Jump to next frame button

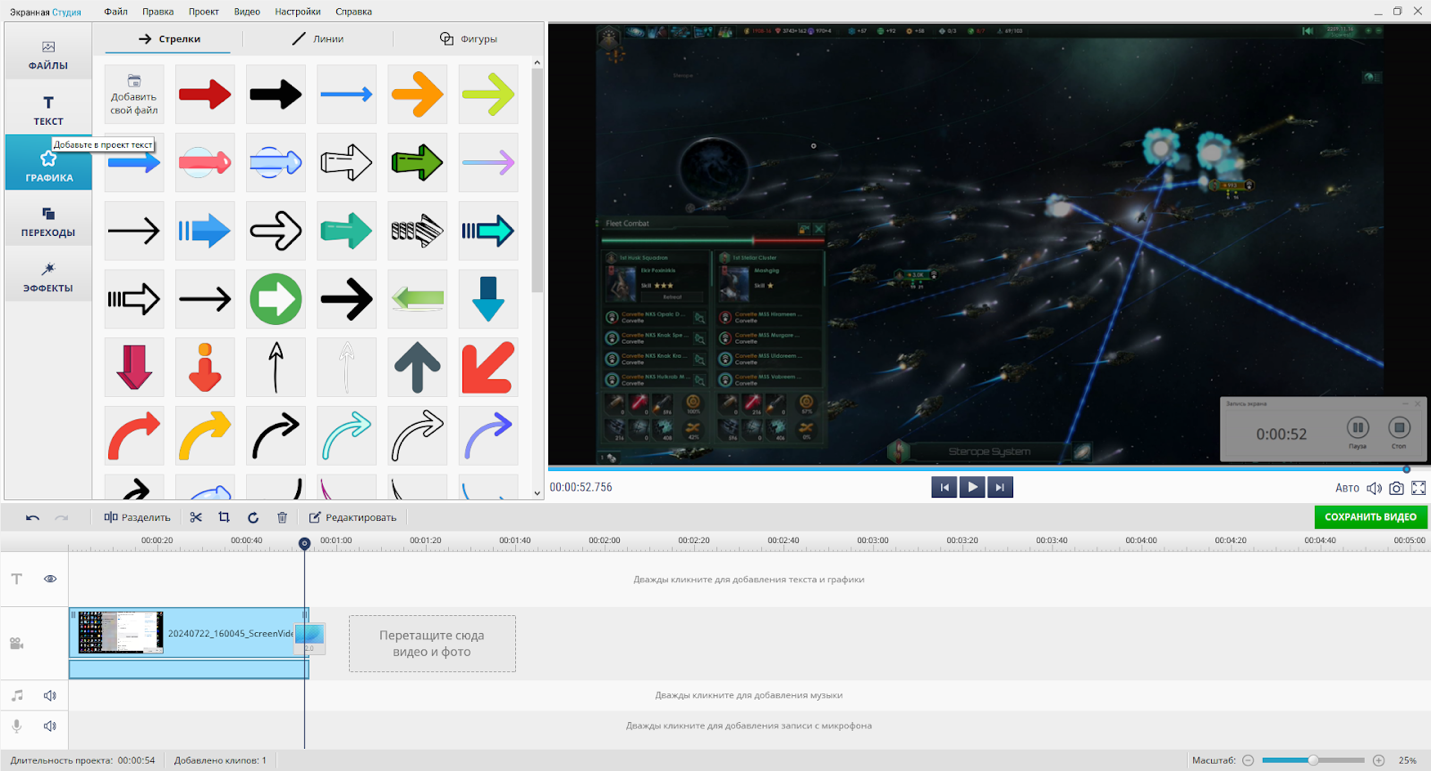(x=999, y=487)
